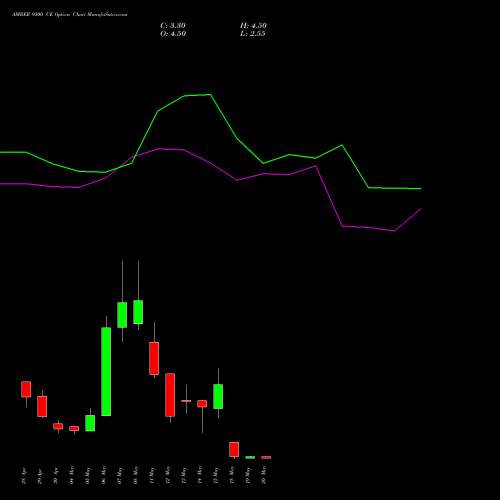Viewport: 500px width, 500px height.
Task: Click the open value O: 4.50
Action: point(173,34)
